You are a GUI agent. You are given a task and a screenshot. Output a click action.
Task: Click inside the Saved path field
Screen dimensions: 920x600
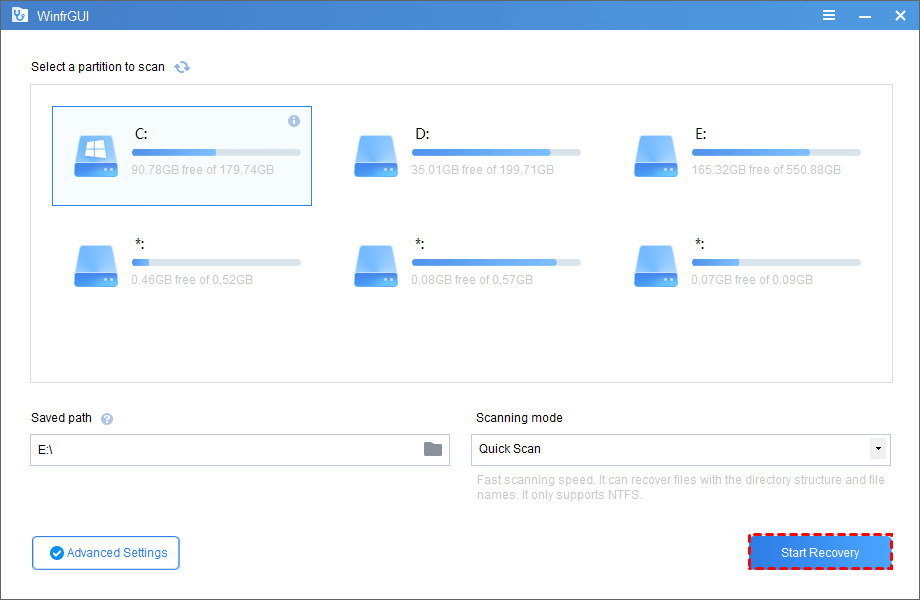[230, 450]
